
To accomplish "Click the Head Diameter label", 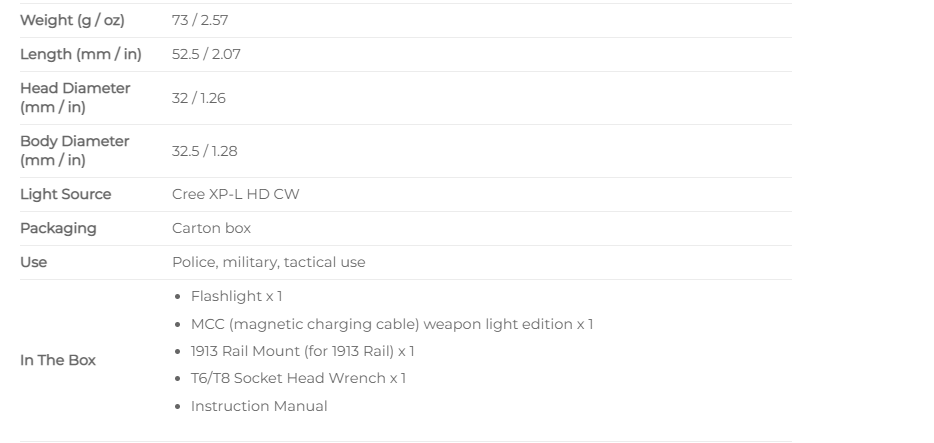I will 75,98.
